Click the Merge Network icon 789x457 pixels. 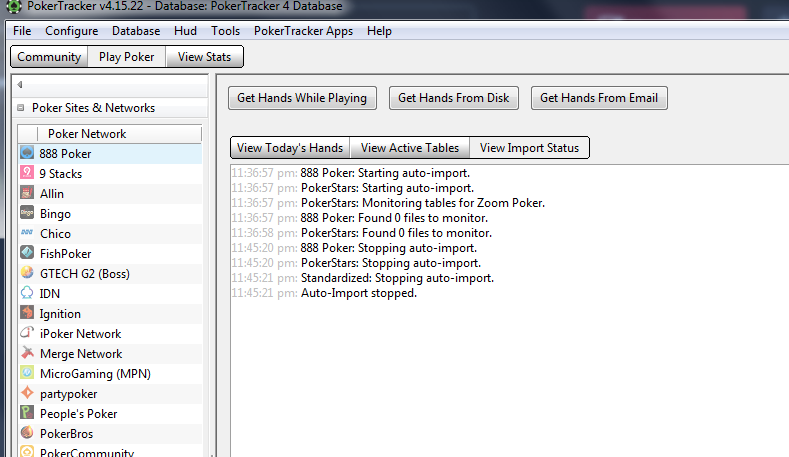pyautogui.click(x=27, y=353)
